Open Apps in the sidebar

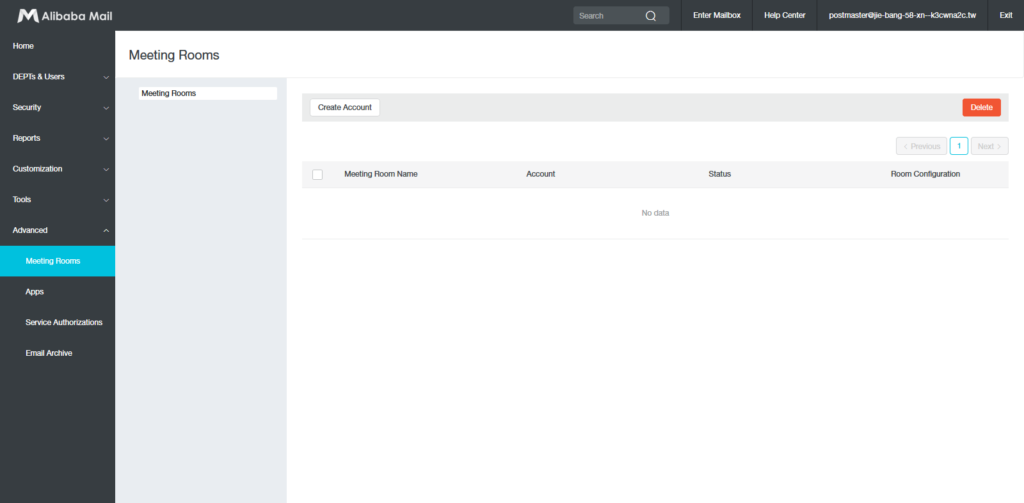[x=35, y=292]
